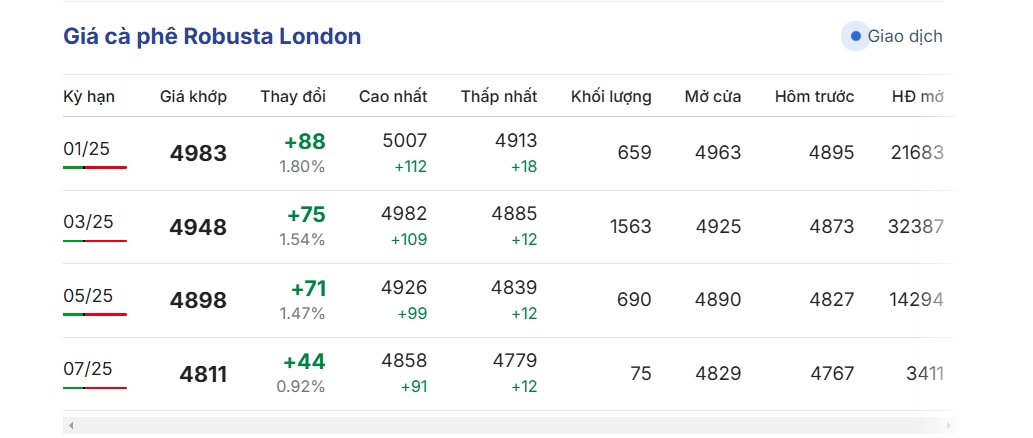Open the 07/25 contract term link
This screenshot has width=1033, height=438.
coord(88,368)
